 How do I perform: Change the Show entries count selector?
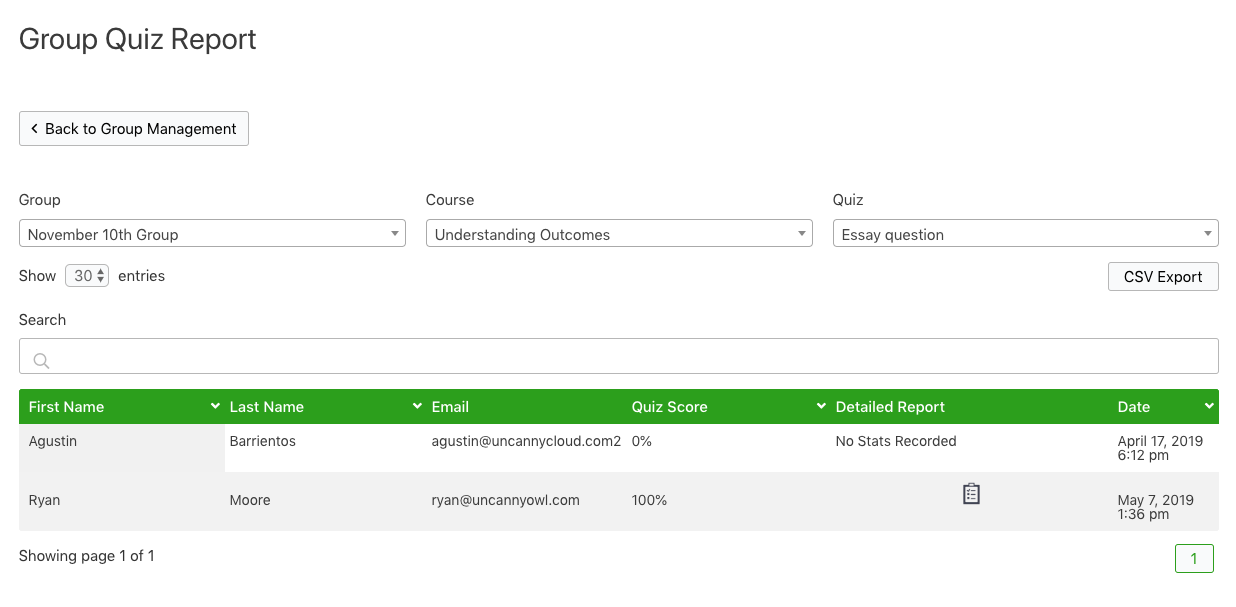click(87, 276)
